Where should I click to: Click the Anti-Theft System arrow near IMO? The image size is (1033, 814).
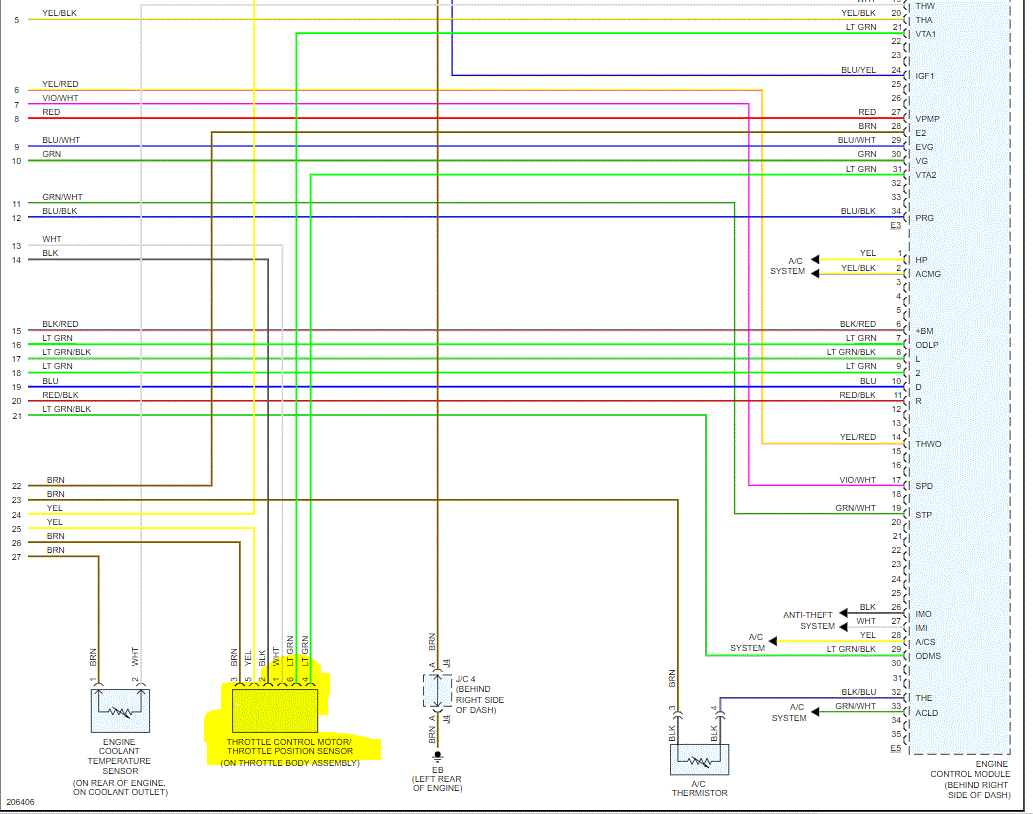(x=843, y=613)
